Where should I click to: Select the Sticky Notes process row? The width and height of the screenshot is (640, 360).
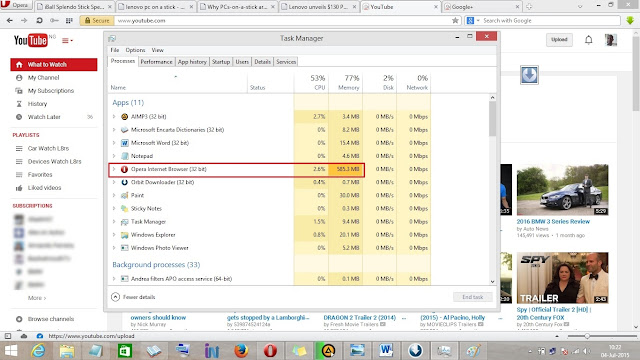[x=269, y=209]
